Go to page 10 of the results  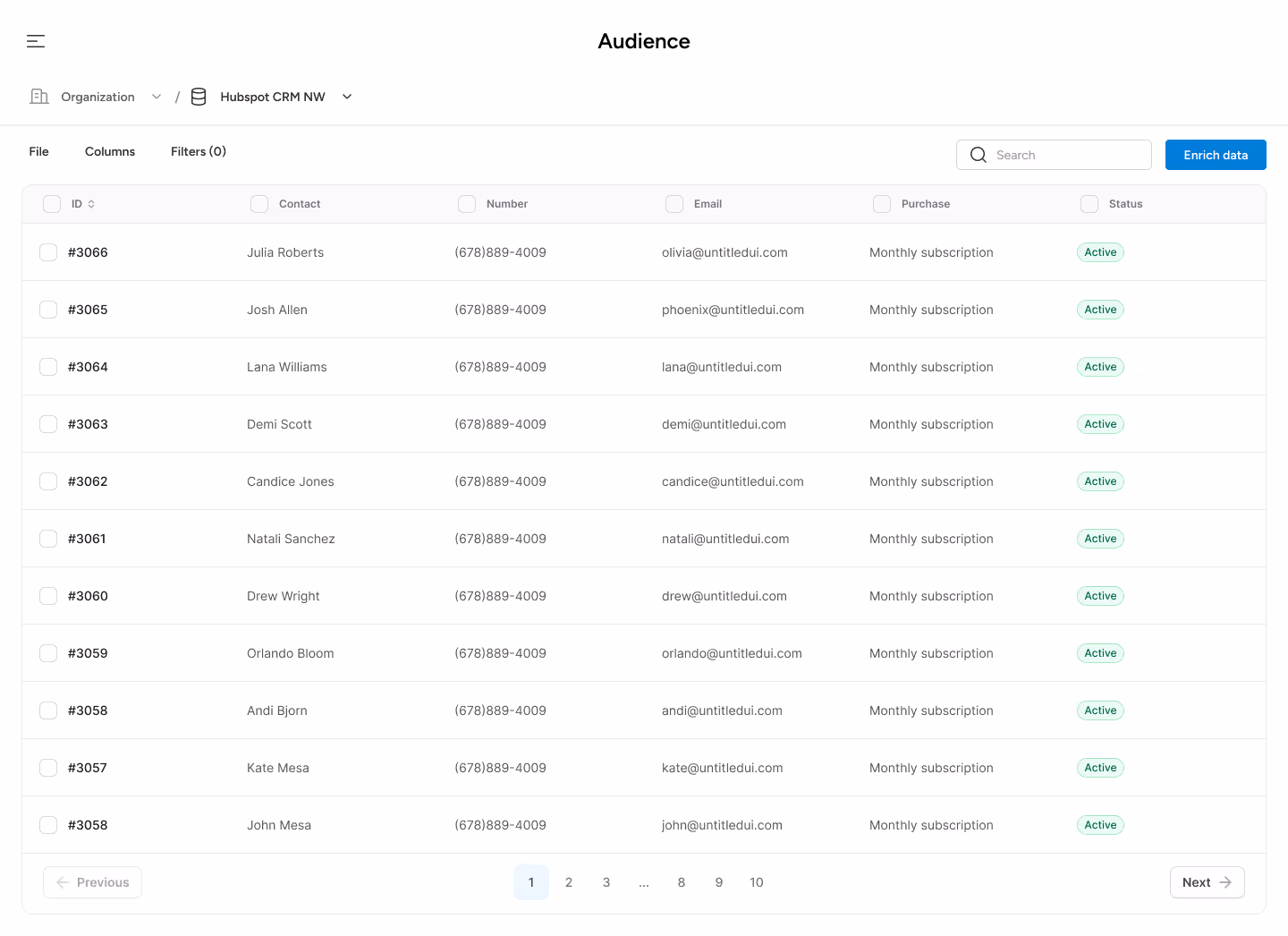(x=756, y=882)
